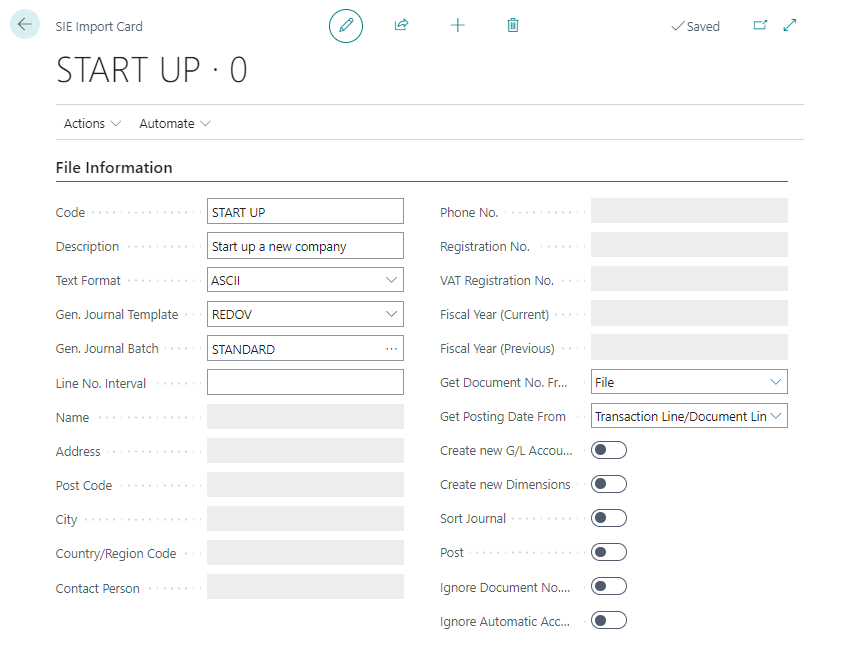Image resolution: width=858 pixels, height=661 pixels.
Task: Click the share icon
Action: [402, 25]
